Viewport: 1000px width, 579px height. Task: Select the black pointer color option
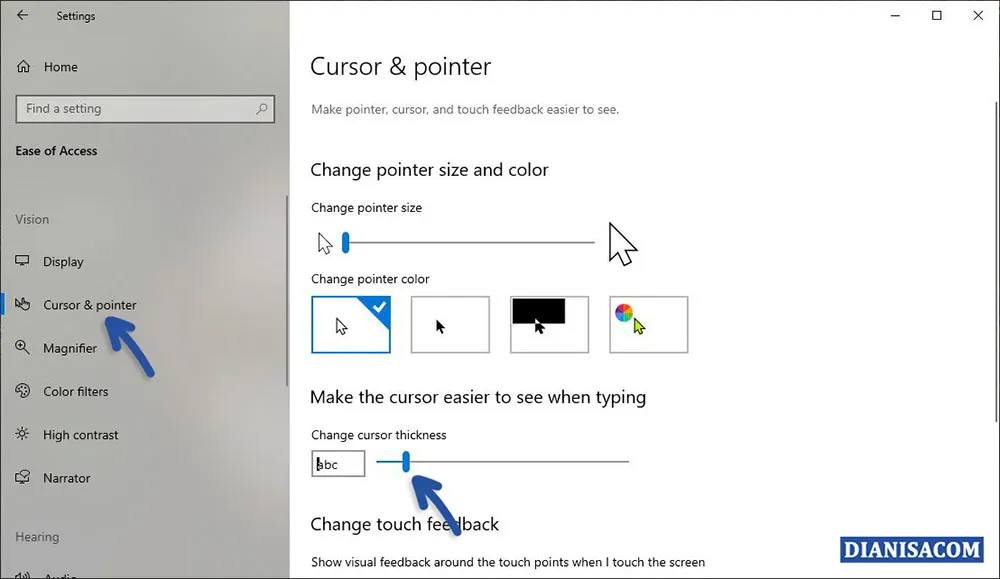click(x=449, y=324)
